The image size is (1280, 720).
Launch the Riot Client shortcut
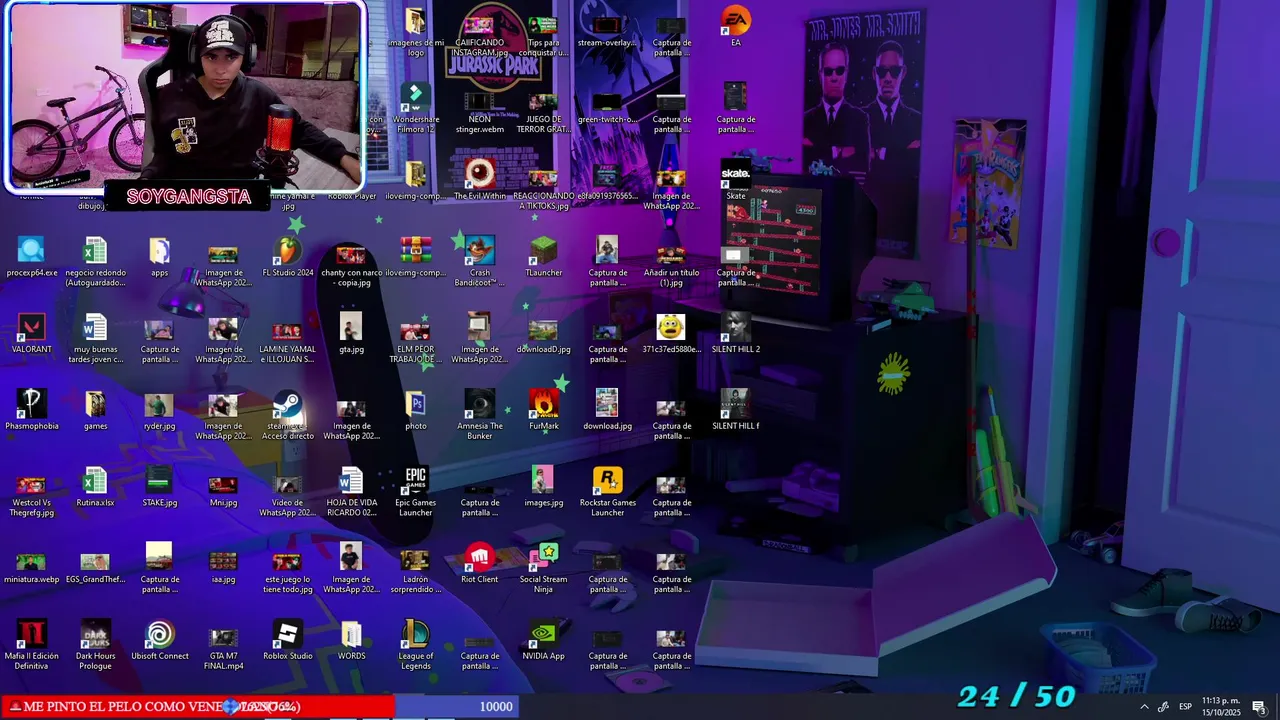[x=480, y=564]
